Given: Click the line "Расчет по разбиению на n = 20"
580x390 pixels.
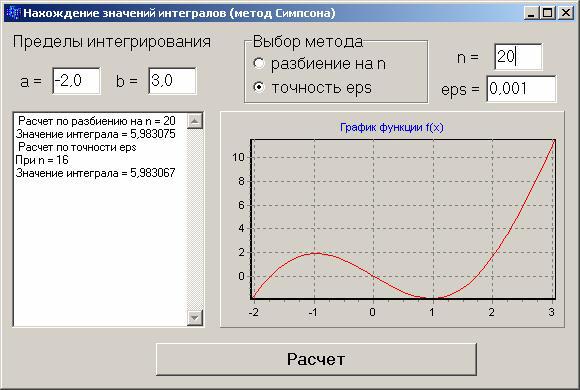Looking at the screenshot, I should point(97,121).
